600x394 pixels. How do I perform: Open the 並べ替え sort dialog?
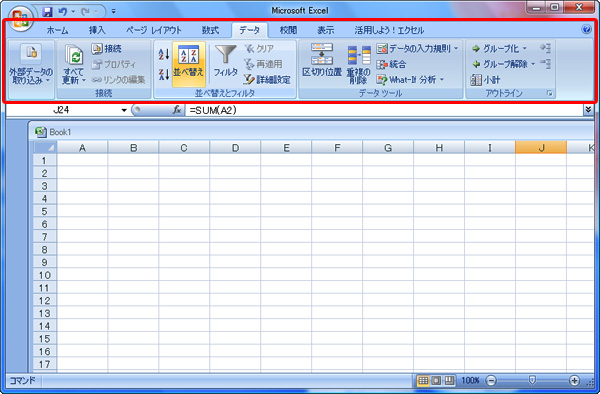(x=189, y=64)
